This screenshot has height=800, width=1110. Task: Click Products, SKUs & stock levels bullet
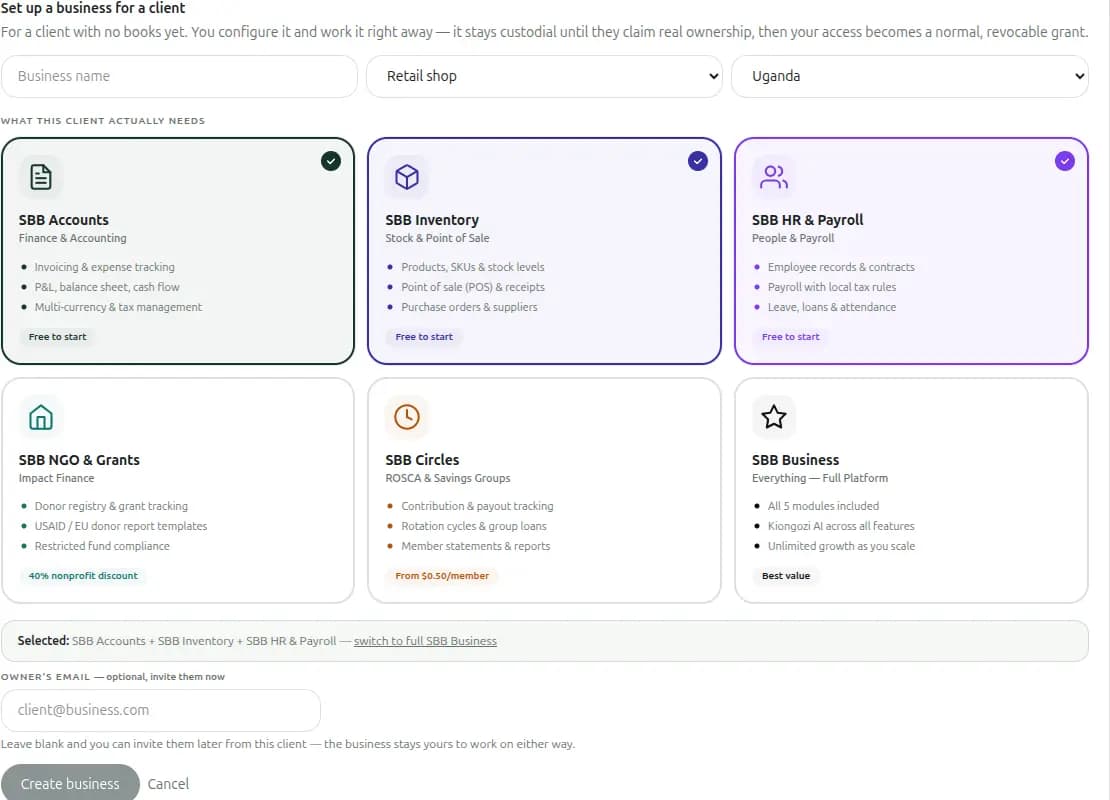tap(473, 267)
